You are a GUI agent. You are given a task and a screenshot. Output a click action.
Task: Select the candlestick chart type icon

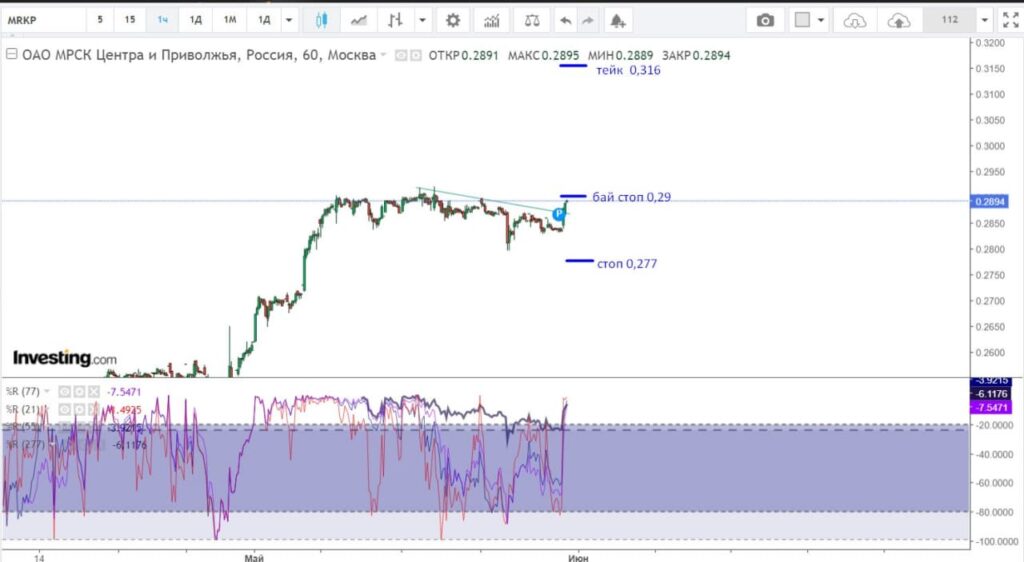click(x=321, y=20)
